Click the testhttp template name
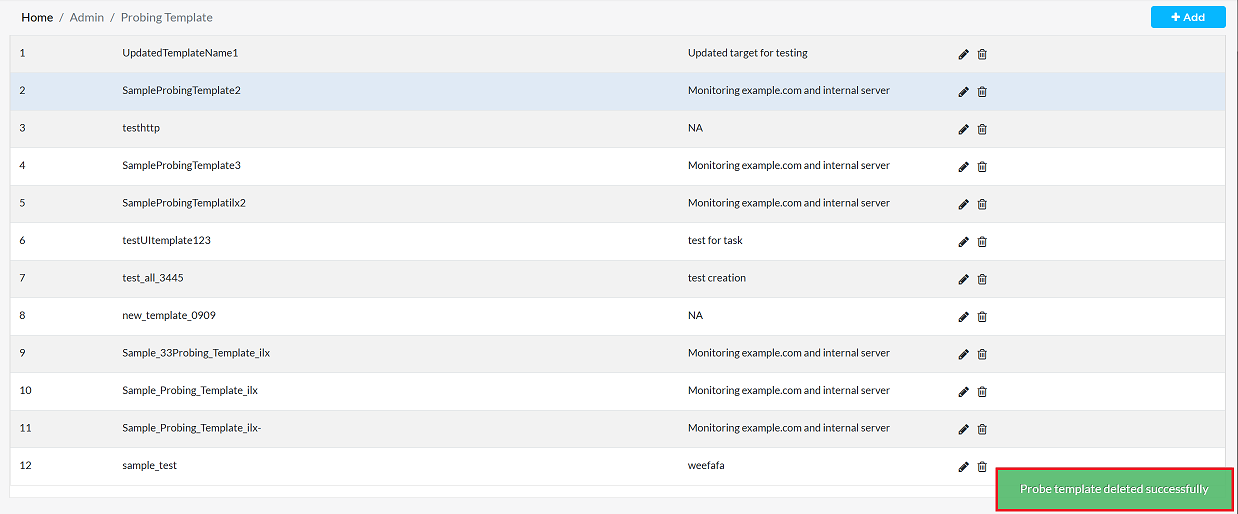Screen dimensions: 1238x514 pyautogui.click(x=140, y=128)
